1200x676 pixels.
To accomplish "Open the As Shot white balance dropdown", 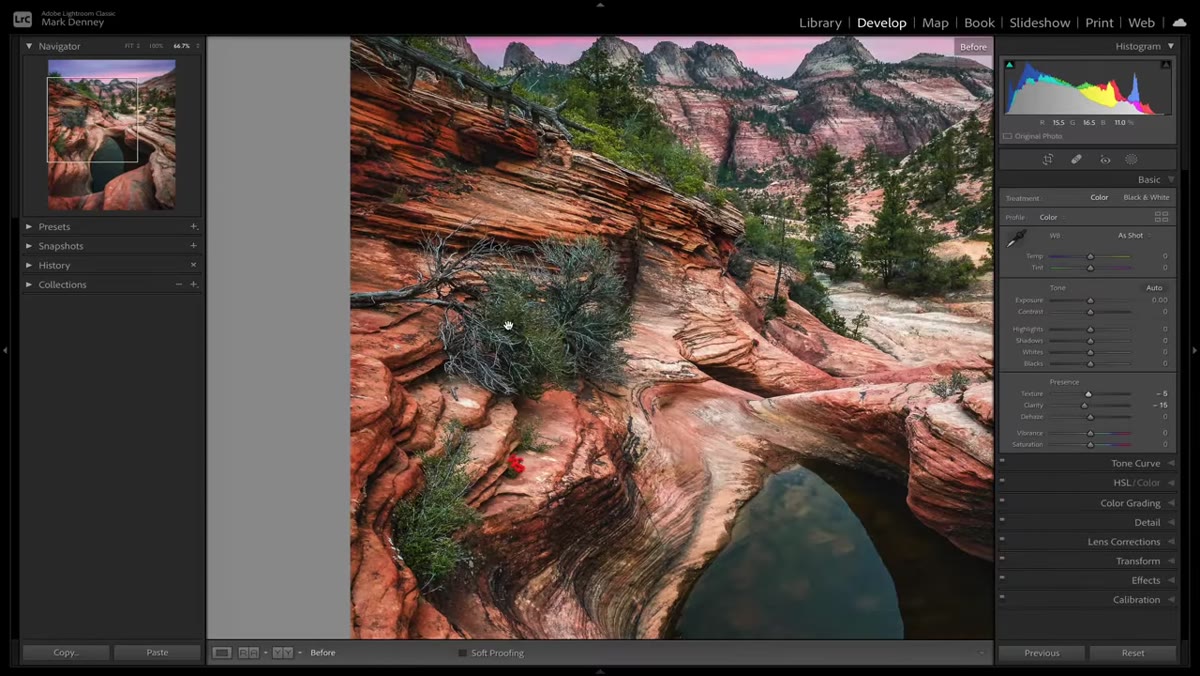I will click(1133, 236).
